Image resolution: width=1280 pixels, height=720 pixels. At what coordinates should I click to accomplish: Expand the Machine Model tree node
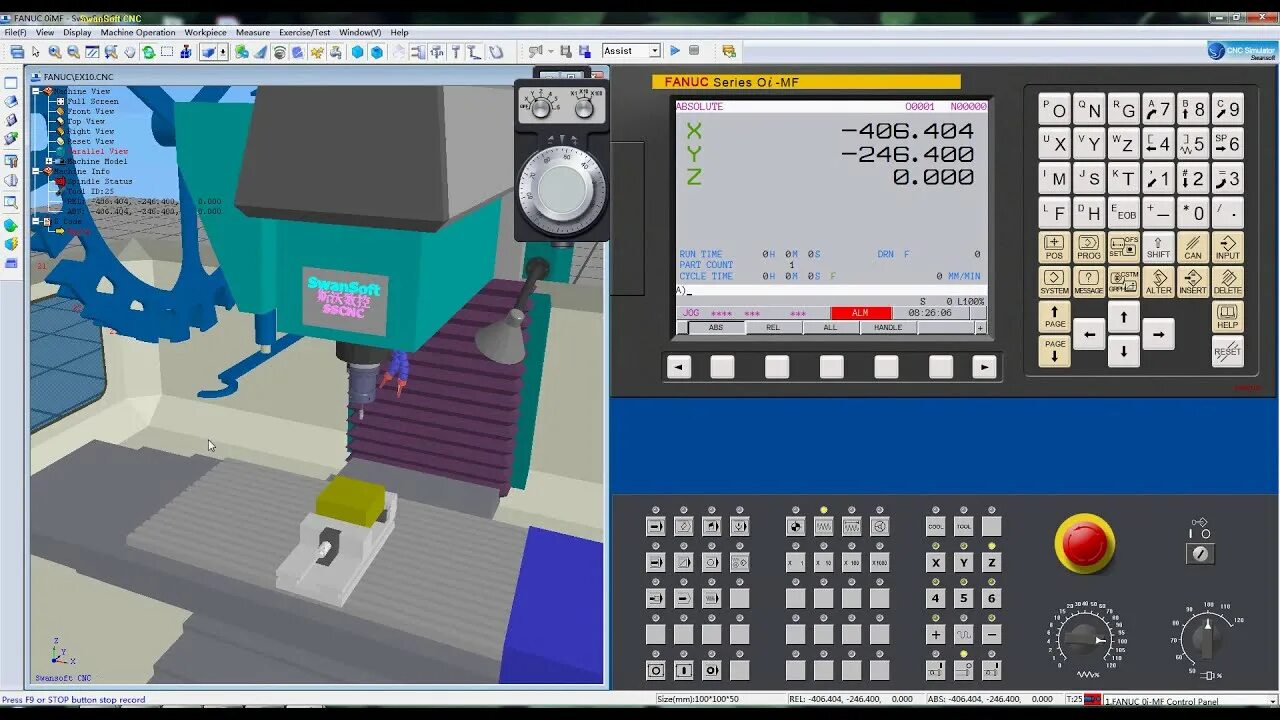[x=49, y=161]
